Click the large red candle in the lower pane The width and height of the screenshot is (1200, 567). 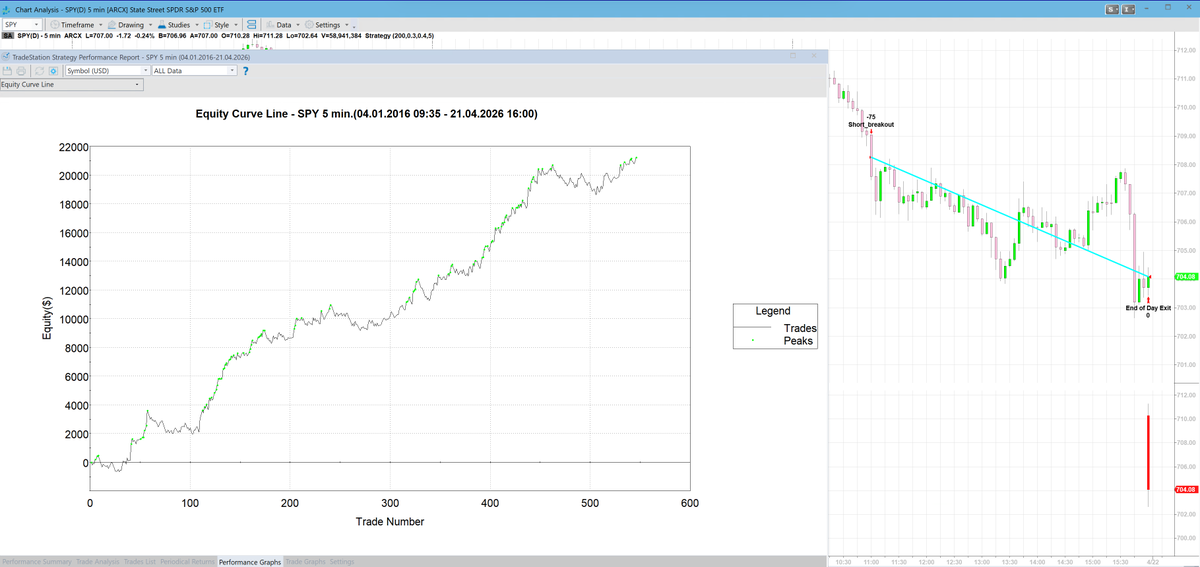1148,452
